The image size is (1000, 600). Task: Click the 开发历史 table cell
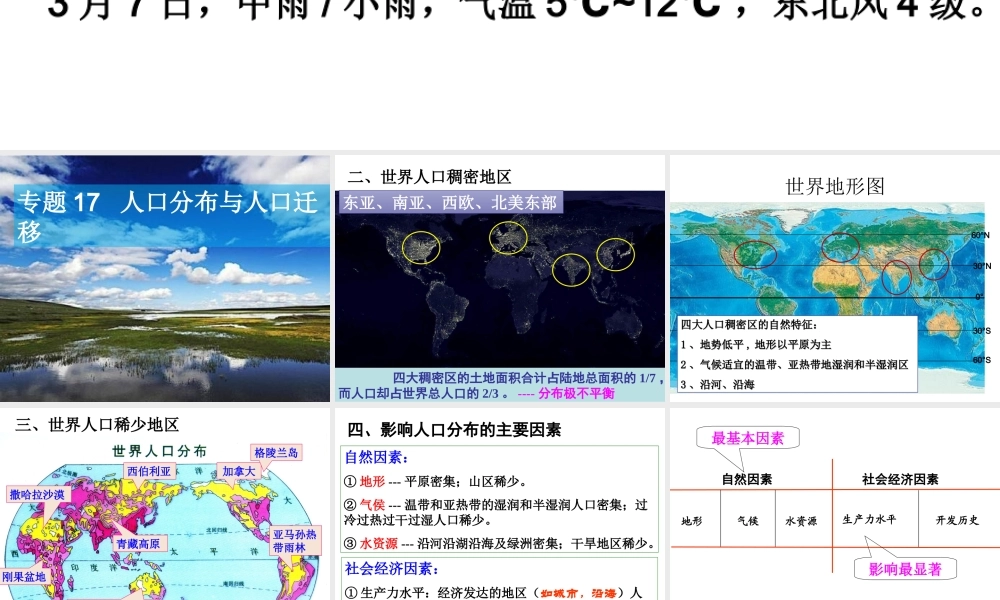[957, 520]
